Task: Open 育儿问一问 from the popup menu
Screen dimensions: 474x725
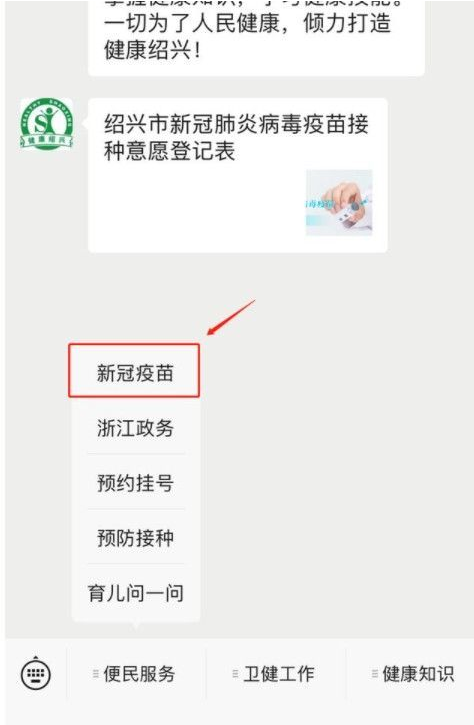Action: pos(135,593)
